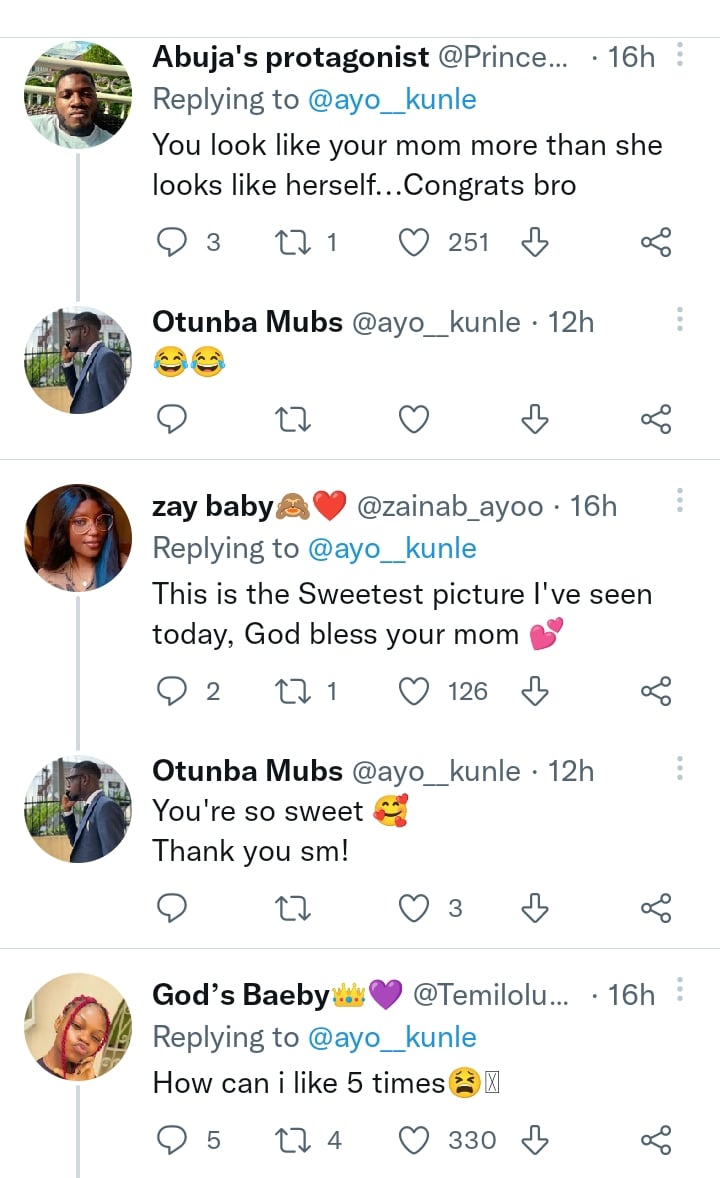Open more options on Abuja's protagonist tweet
Screen dimensions: 720x1178
(x=680, y=55)
